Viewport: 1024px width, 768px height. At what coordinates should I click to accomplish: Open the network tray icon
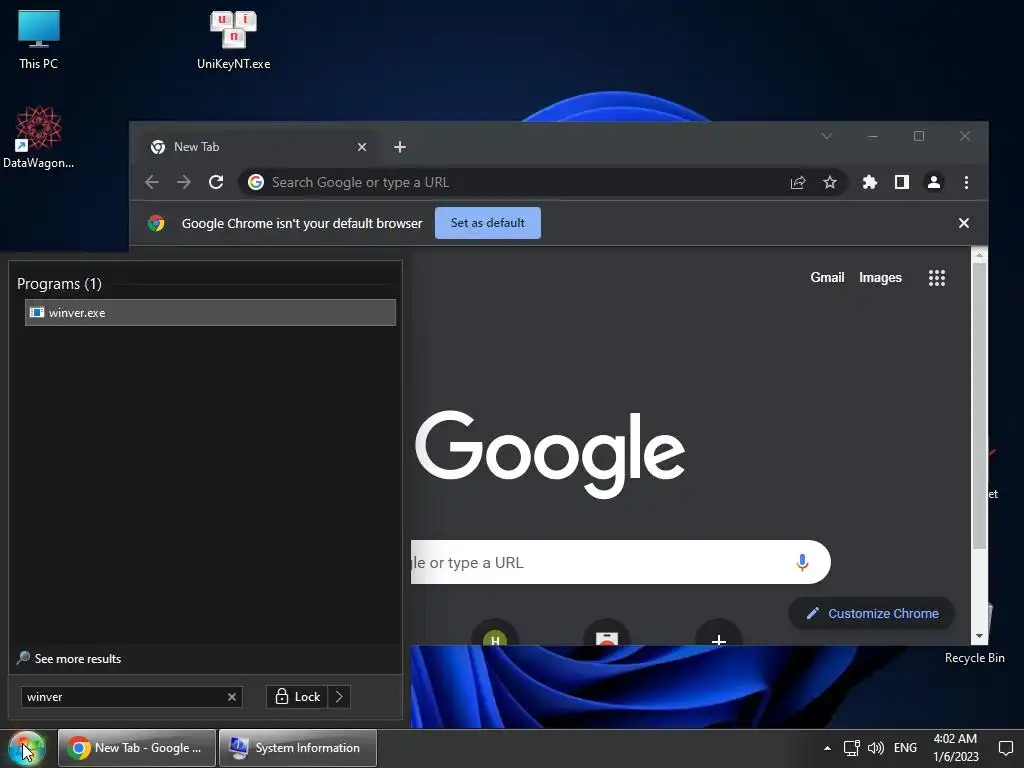851,748
